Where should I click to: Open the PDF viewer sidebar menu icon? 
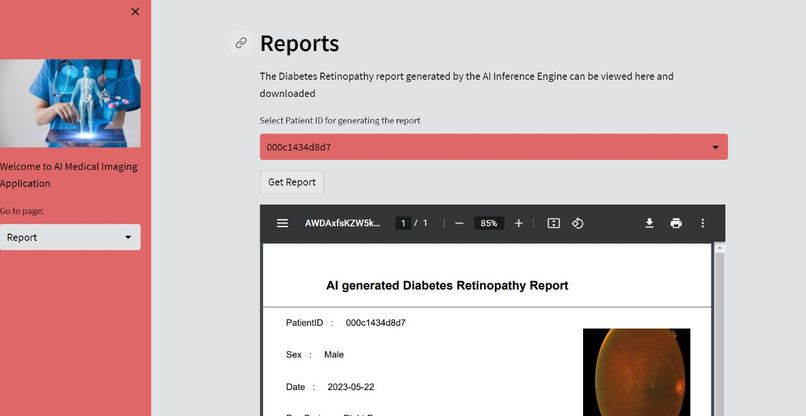click(x=282, y=223)
